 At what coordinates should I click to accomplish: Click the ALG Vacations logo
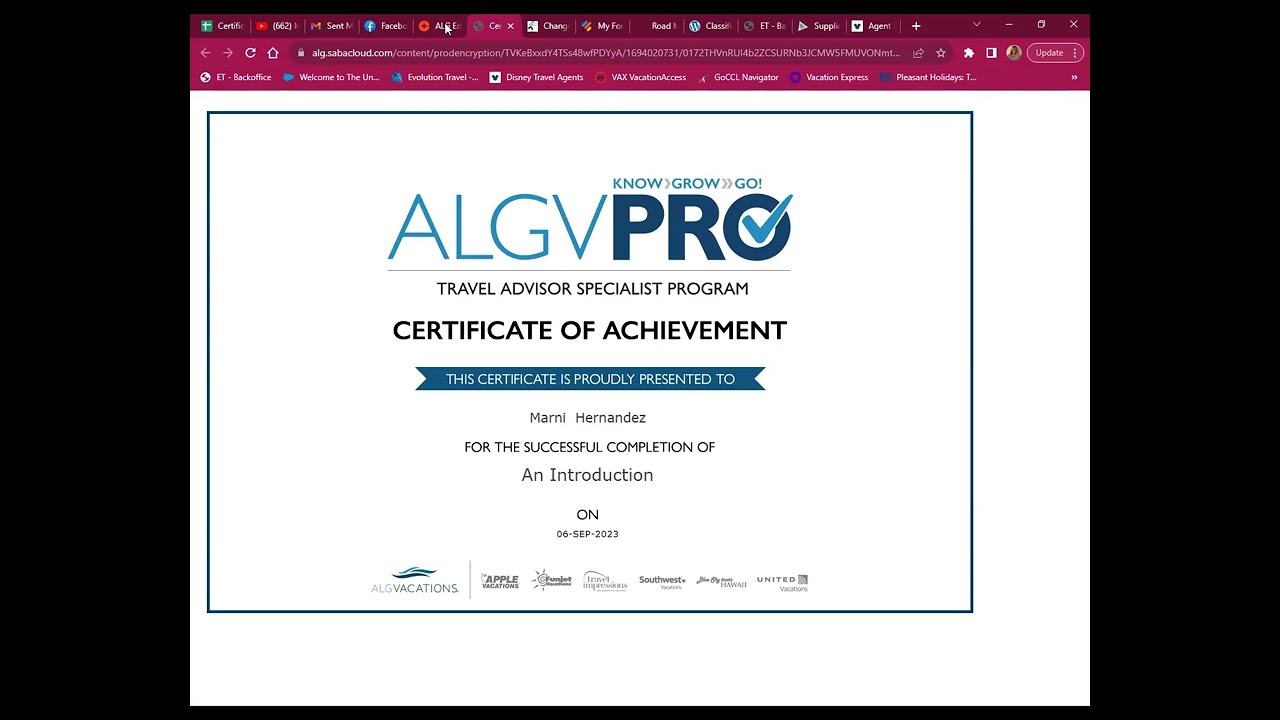pos(415,580)
